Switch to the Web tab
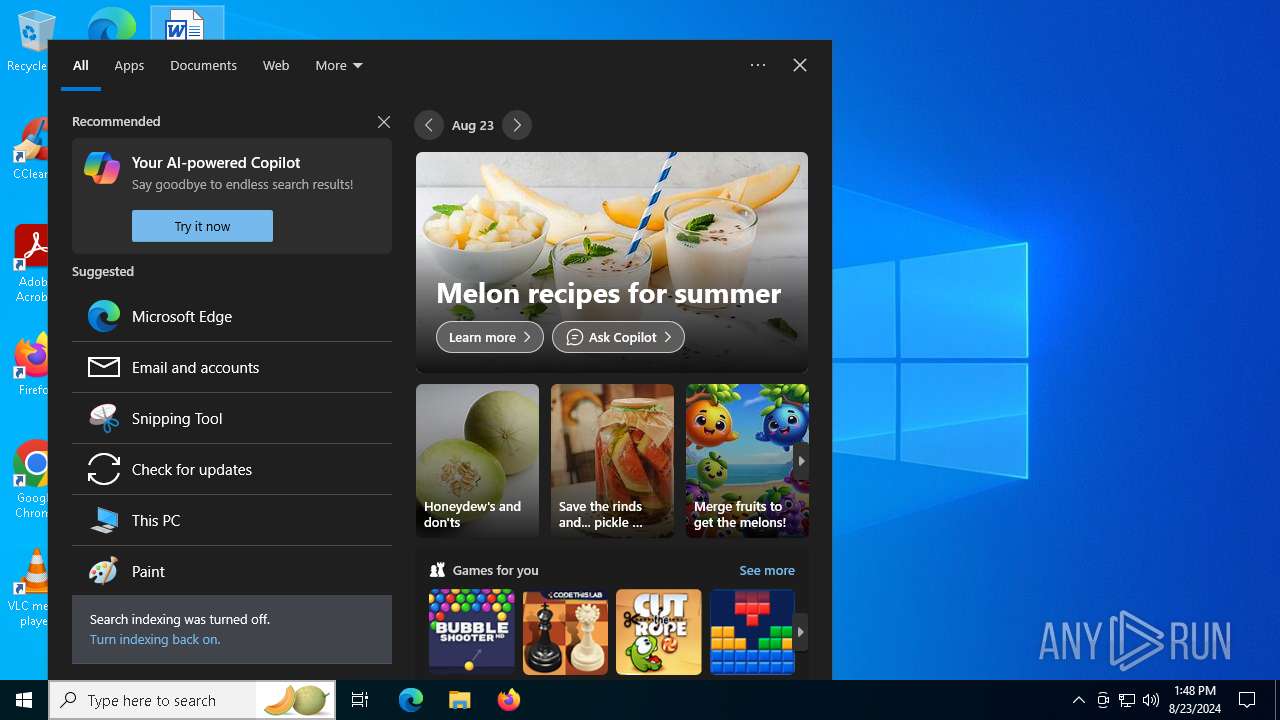Viewport: 1280px width, 720px height. [276, 65]
